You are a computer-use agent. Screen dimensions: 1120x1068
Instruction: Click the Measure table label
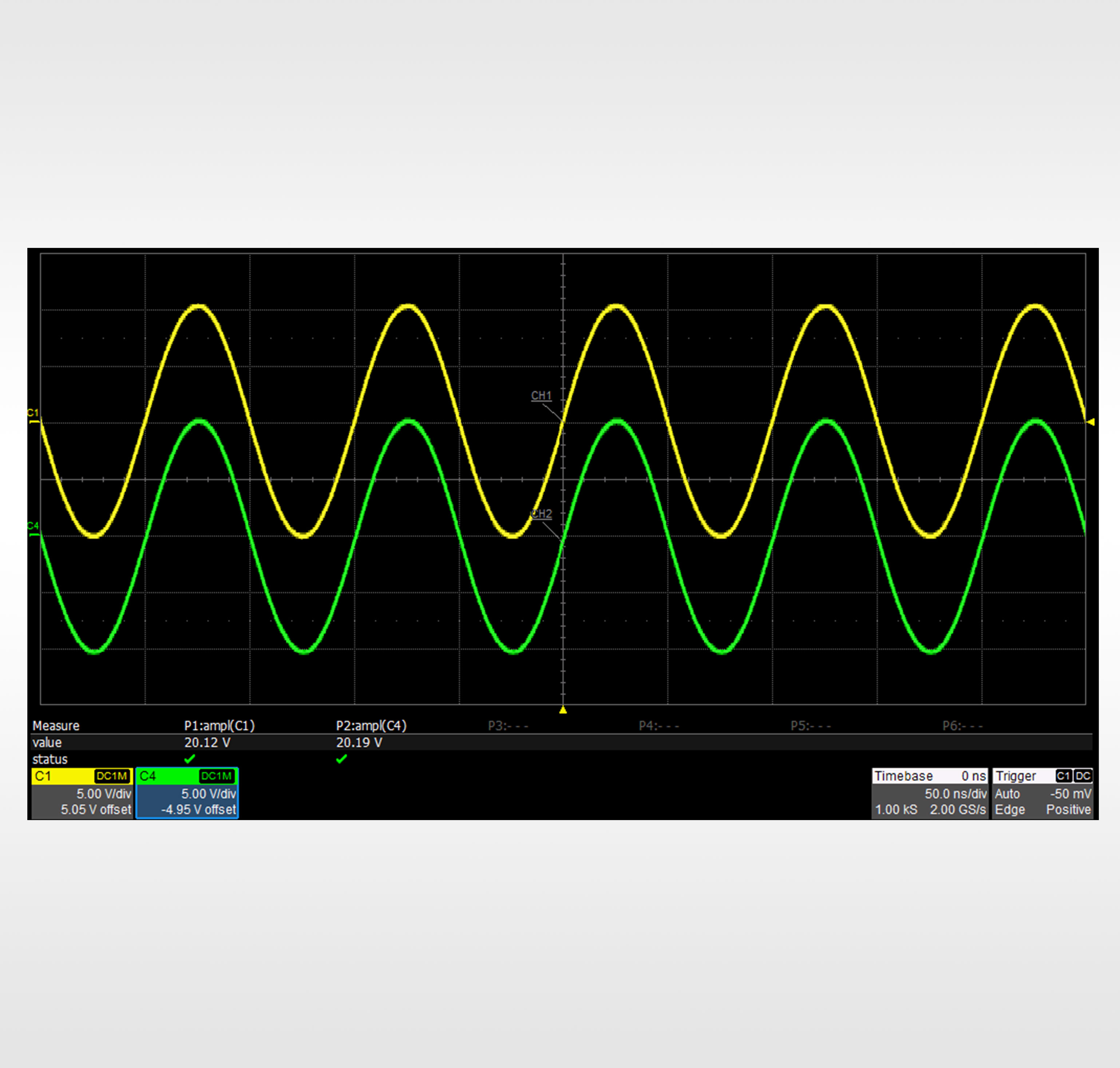(56, 726)
